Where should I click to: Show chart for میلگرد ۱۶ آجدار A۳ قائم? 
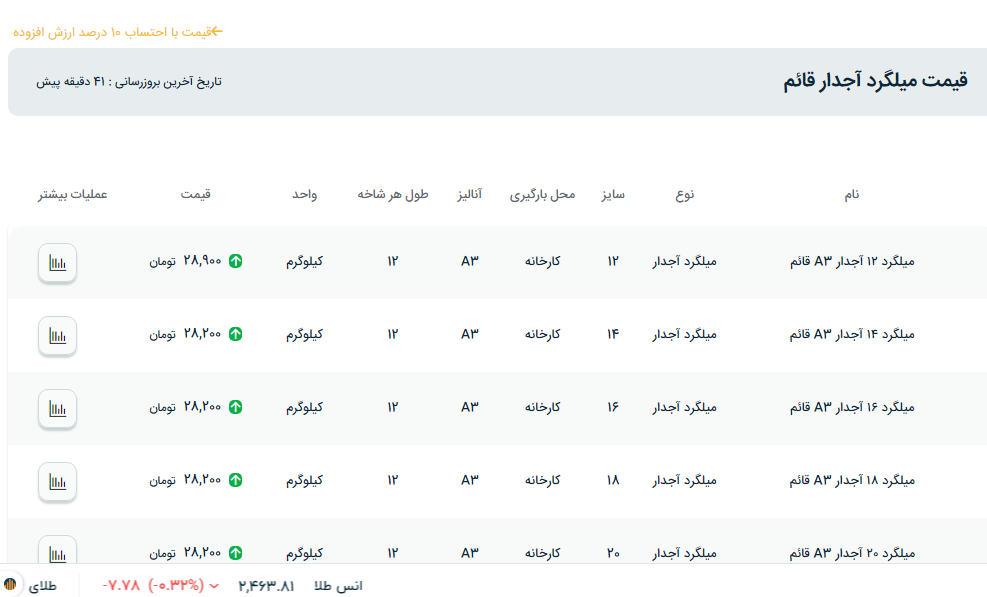(x=57, y=409)
